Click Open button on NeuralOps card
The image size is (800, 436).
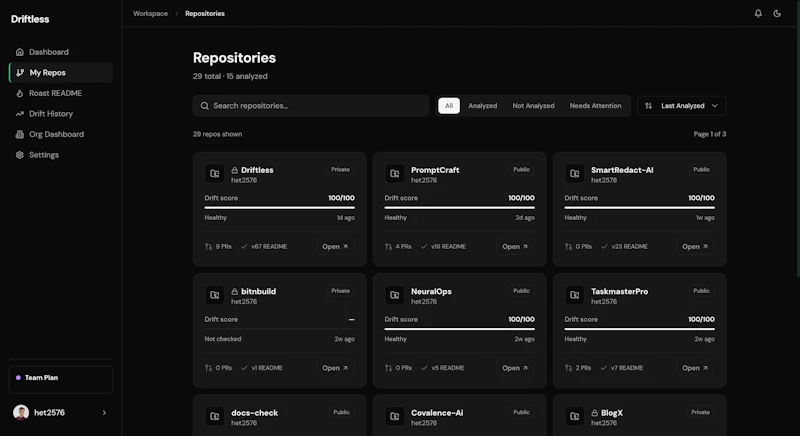(x=515, y=368)
